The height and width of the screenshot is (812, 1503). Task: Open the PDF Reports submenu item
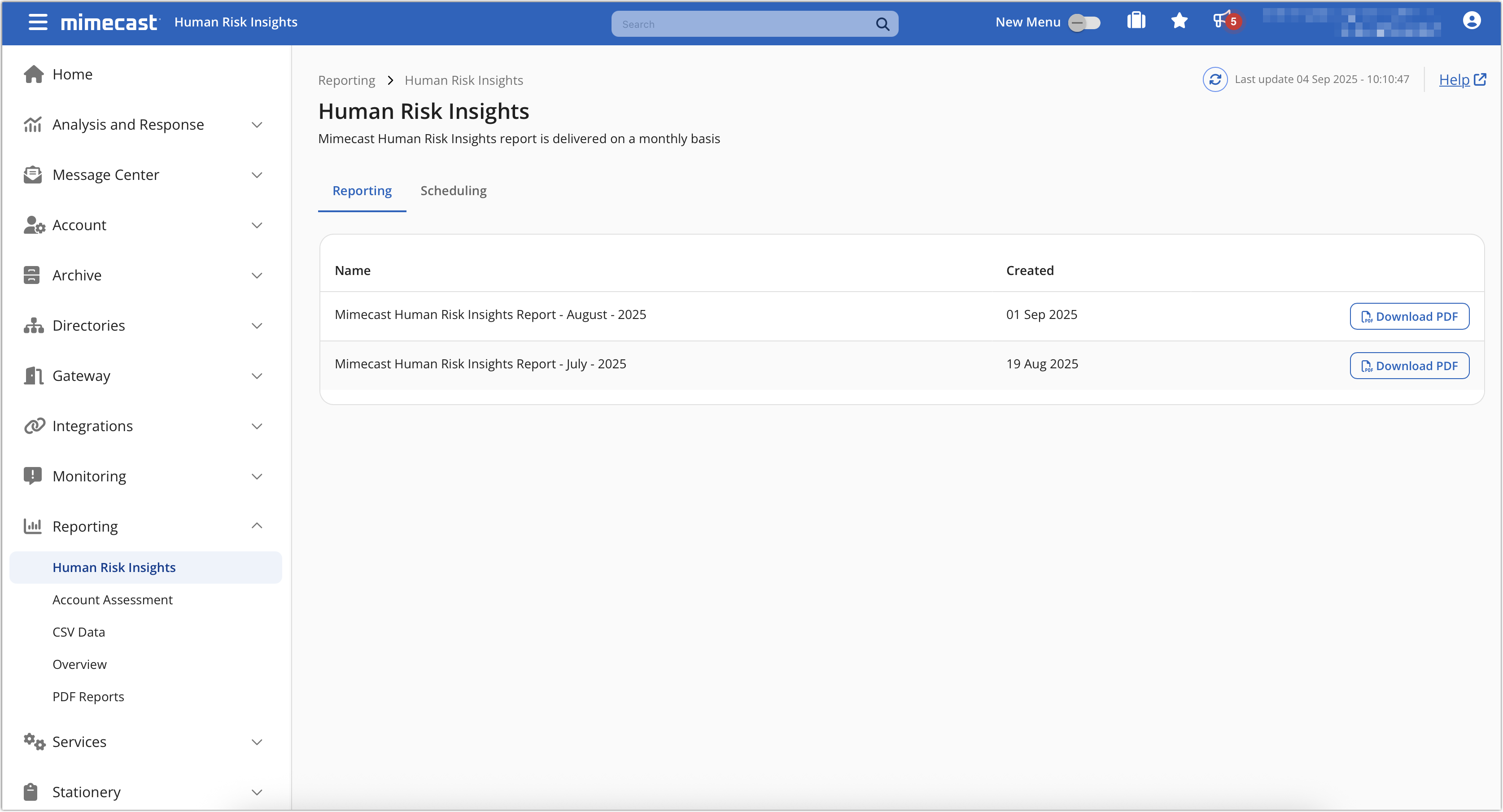88,697
